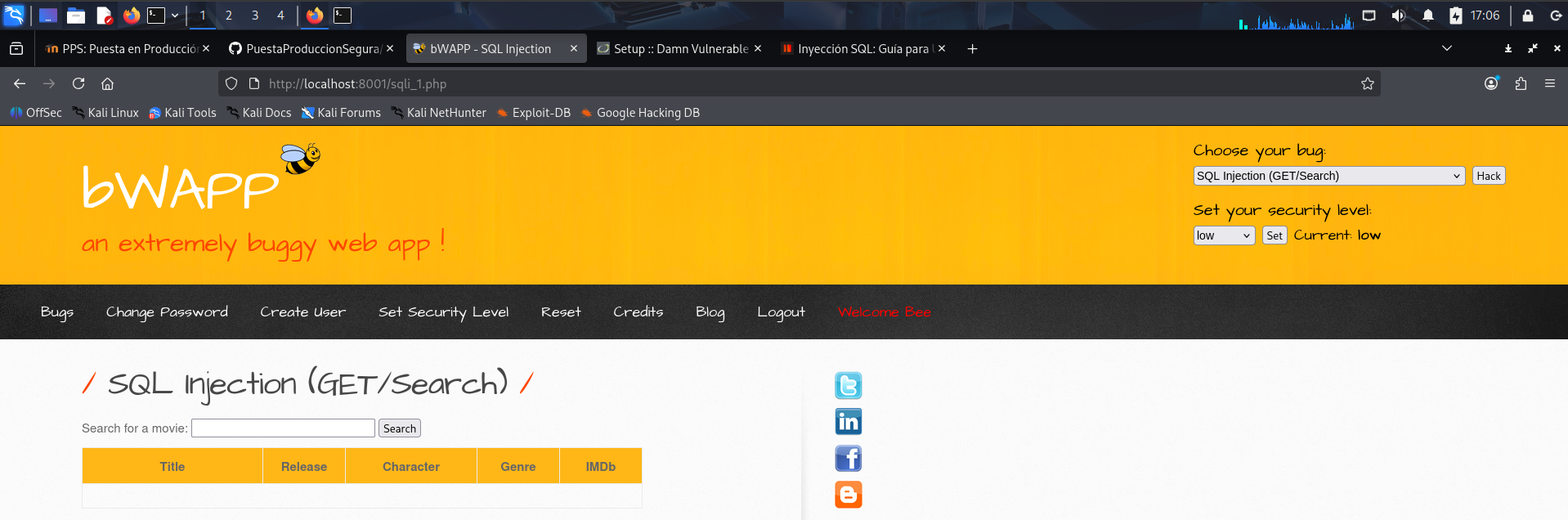
Task: Click the display screen tray icon
Action: pos(1369,15)
